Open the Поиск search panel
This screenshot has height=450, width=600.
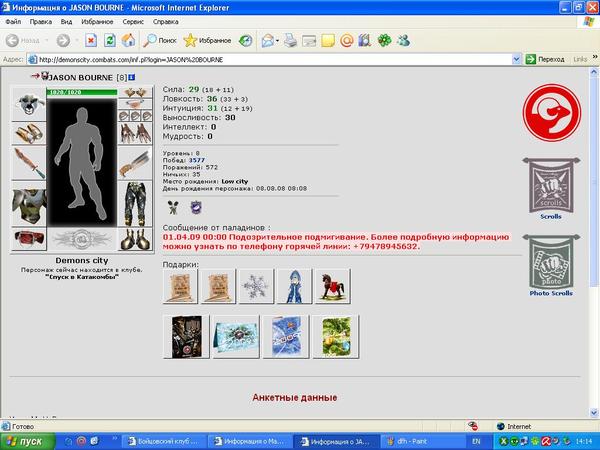coord(160,40)
